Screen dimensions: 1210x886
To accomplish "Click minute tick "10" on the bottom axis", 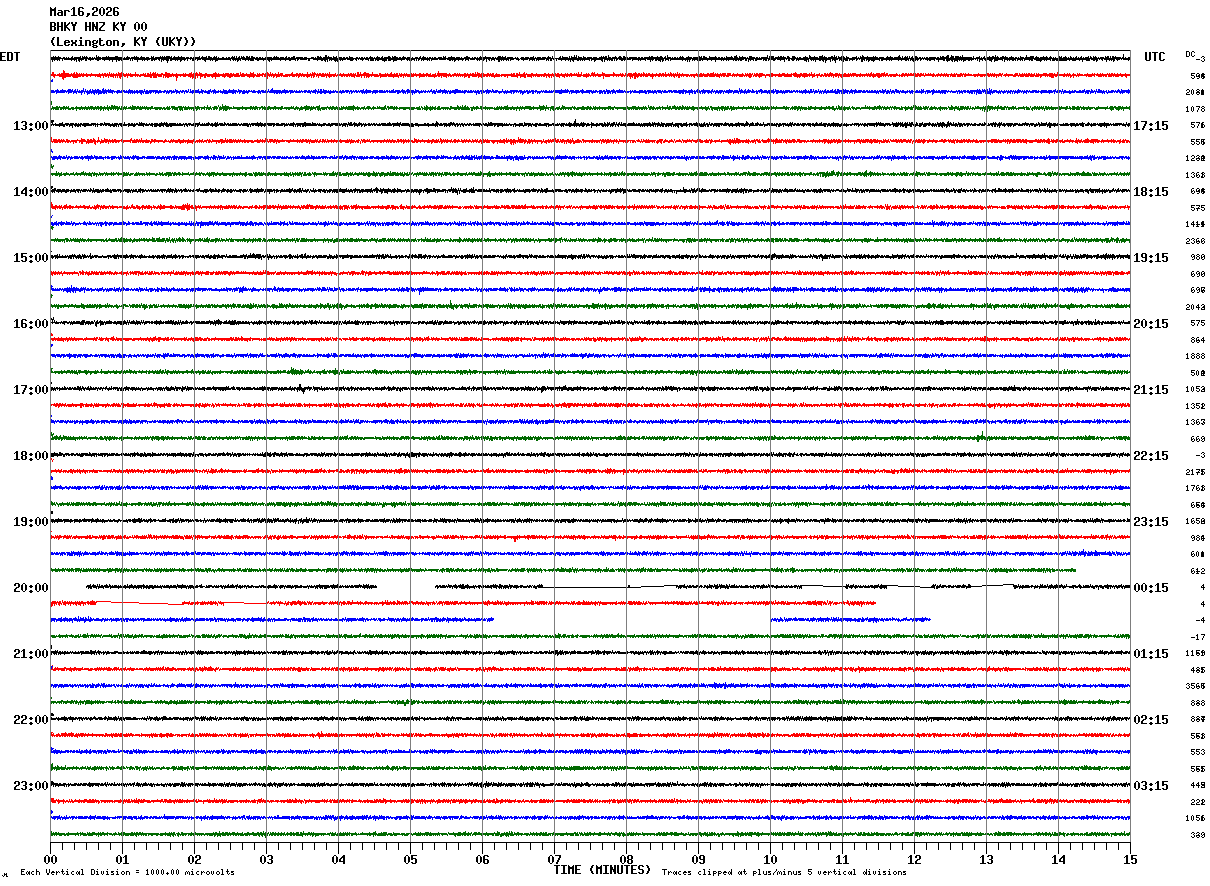I will pos(770,859).
